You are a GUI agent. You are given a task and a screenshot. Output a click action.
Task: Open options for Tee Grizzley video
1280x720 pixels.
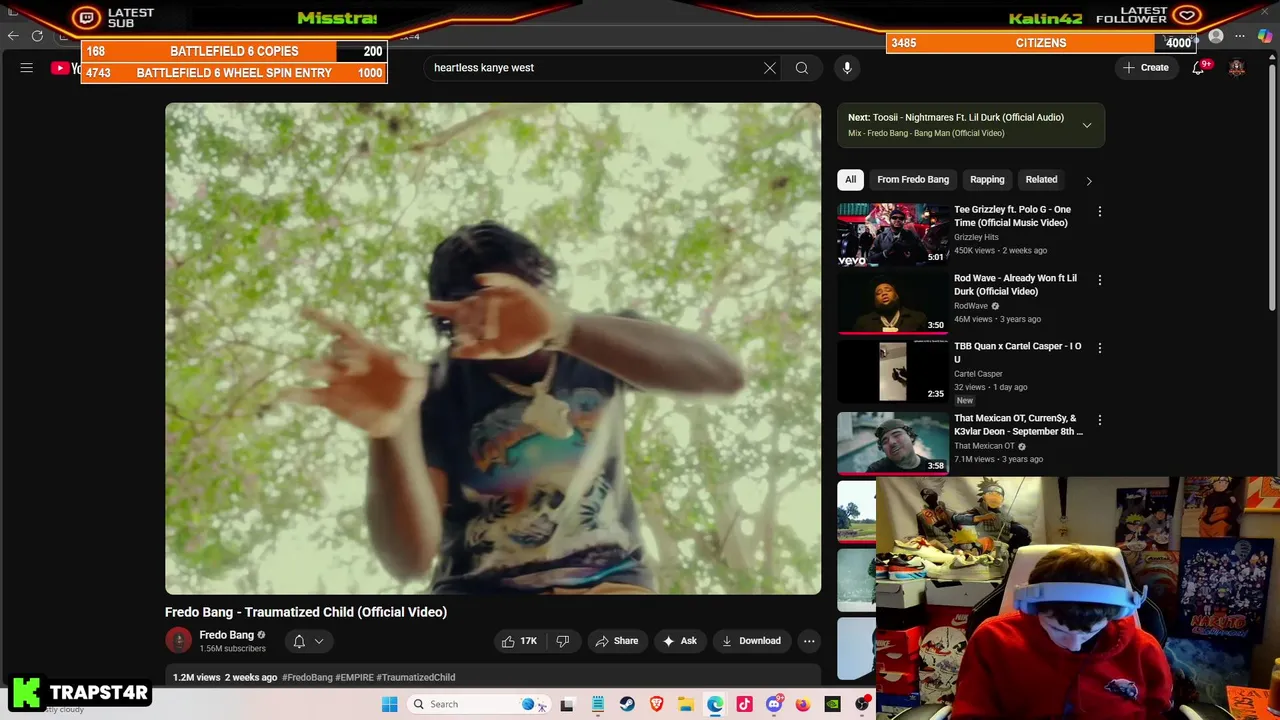pyautogui.click(x=1099, y=212)
